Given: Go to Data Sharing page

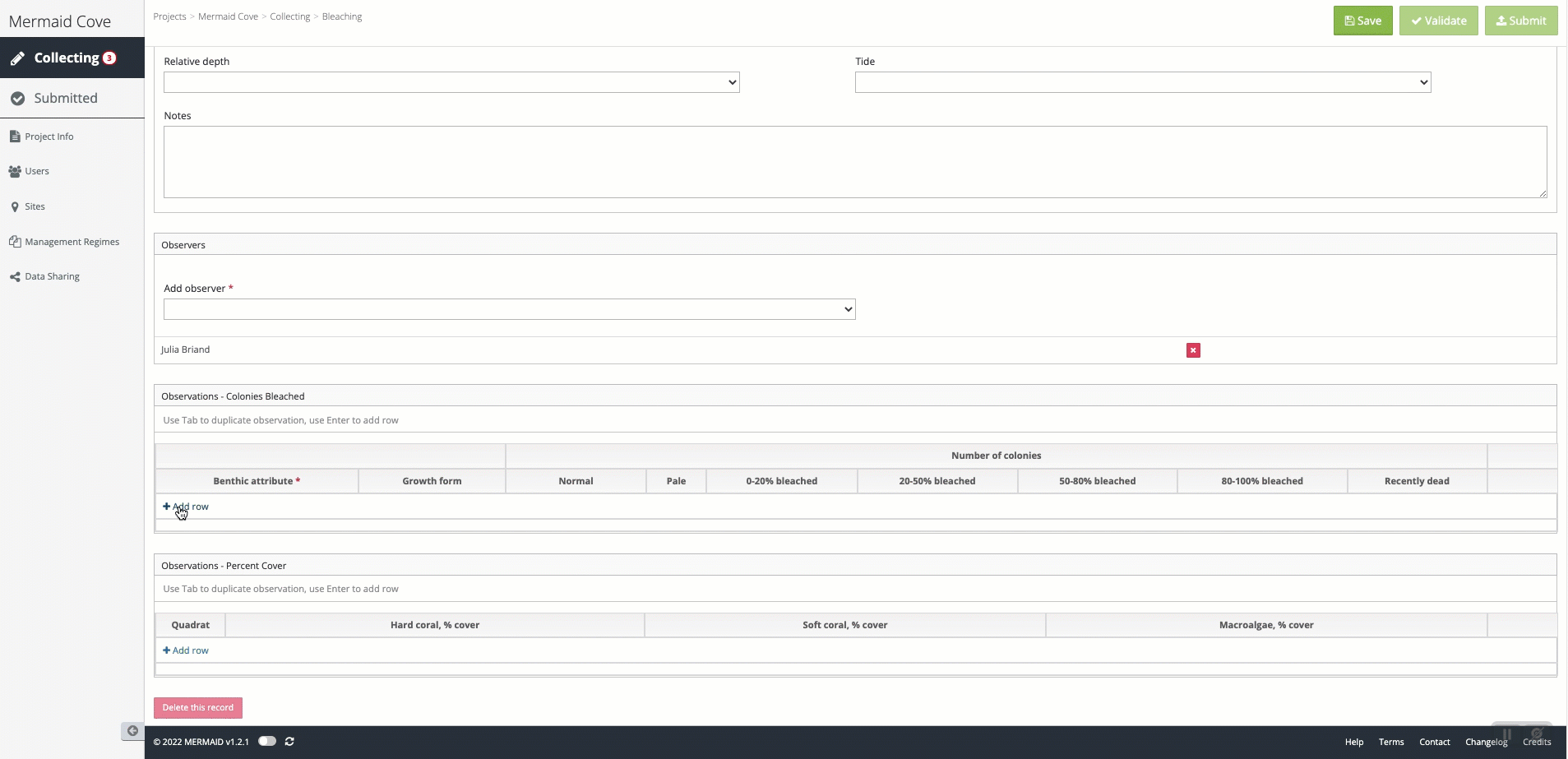Looking at the screenshot, I should 52,276.
